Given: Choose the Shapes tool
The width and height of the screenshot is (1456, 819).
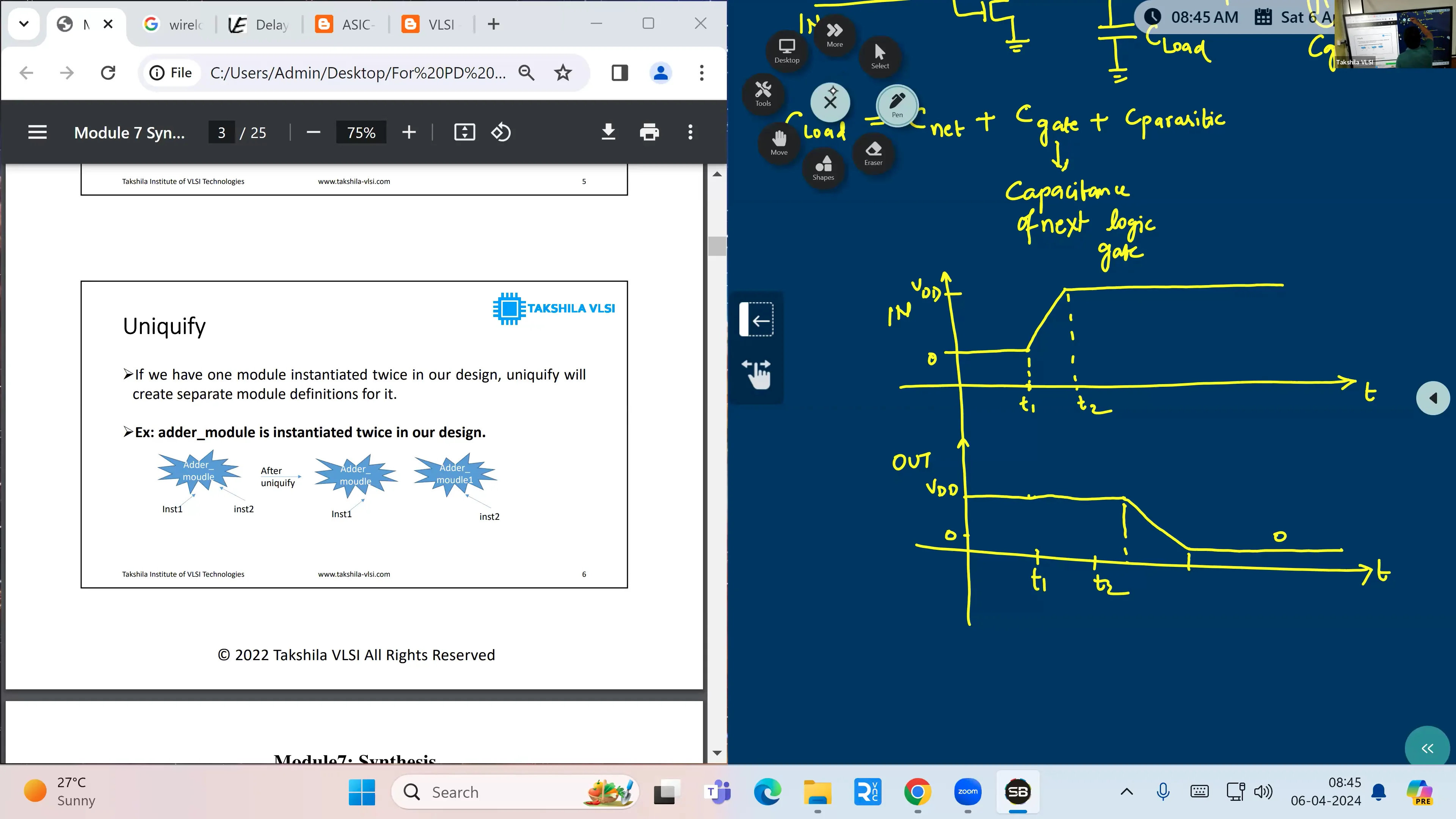Looking at the screenshot, I should [823, 168].
